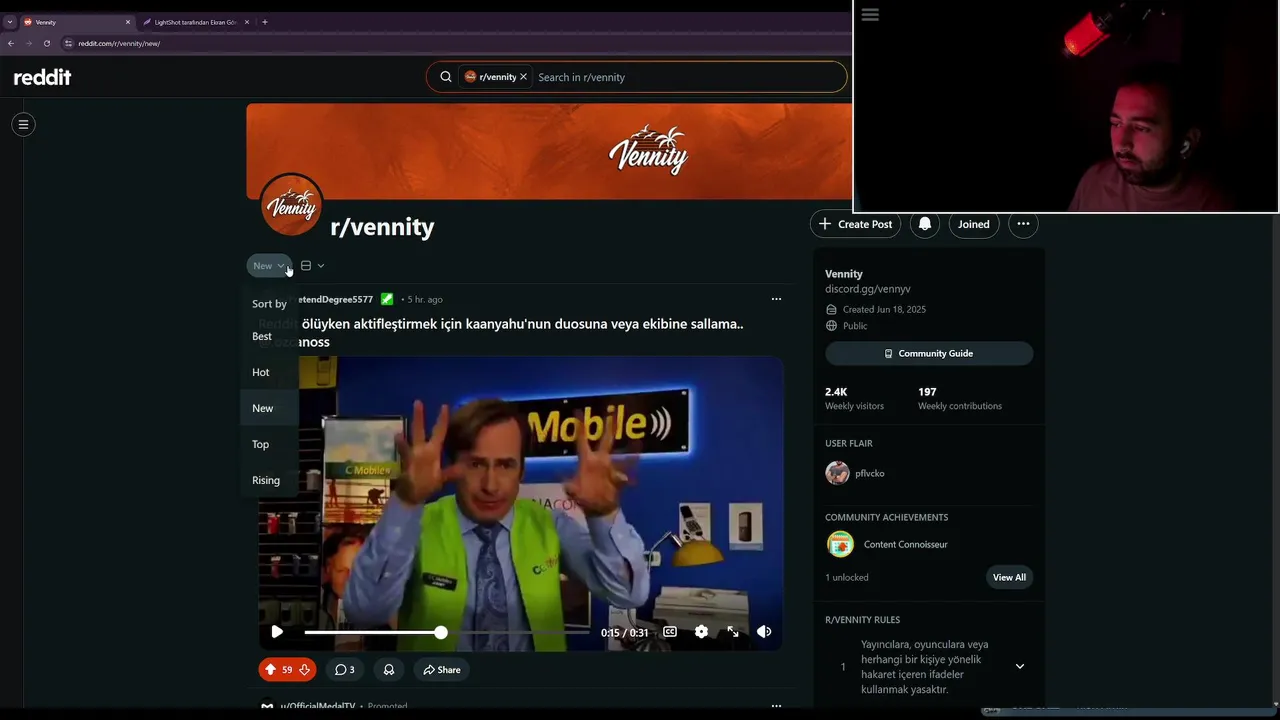Viewport: 1280px width, 720px height.
Task: Open the view layout dropdown
Action: pos(312,266)
